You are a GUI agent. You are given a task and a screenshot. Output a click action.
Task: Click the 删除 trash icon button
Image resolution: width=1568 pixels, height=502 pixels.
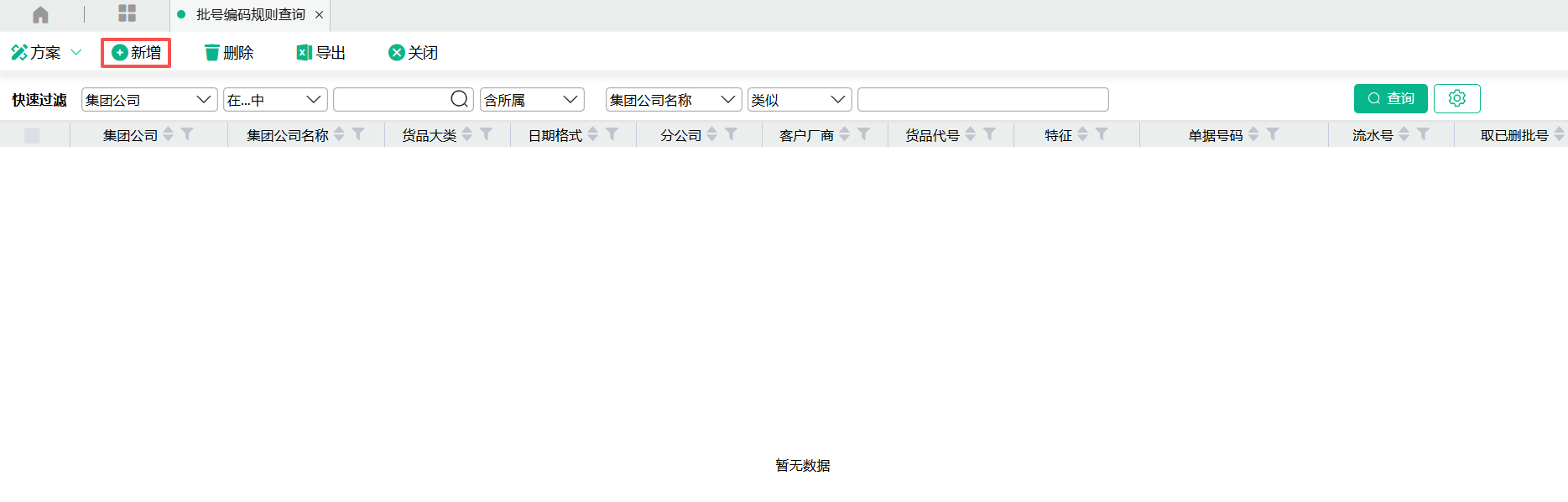tap(212, 53)
